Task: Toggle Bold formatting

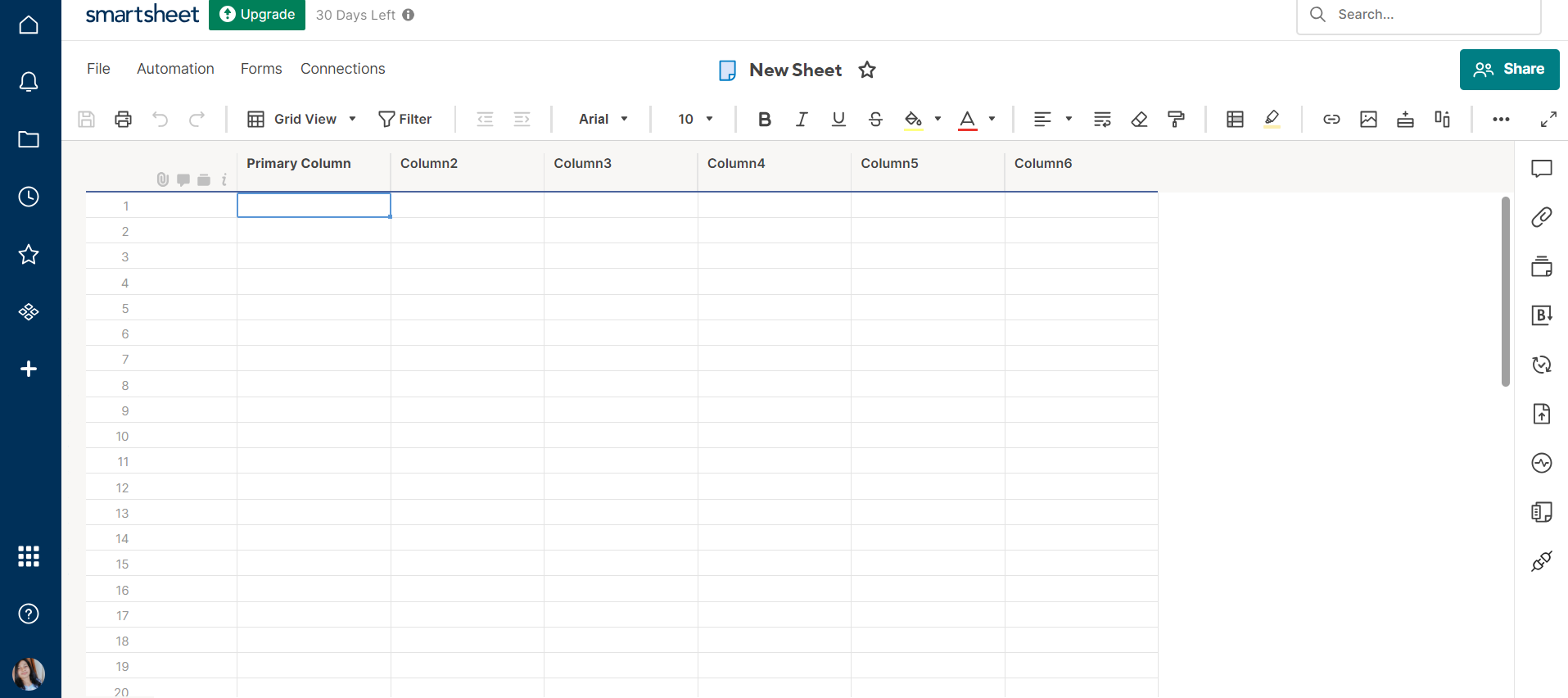Action: (x=764, y=120)
